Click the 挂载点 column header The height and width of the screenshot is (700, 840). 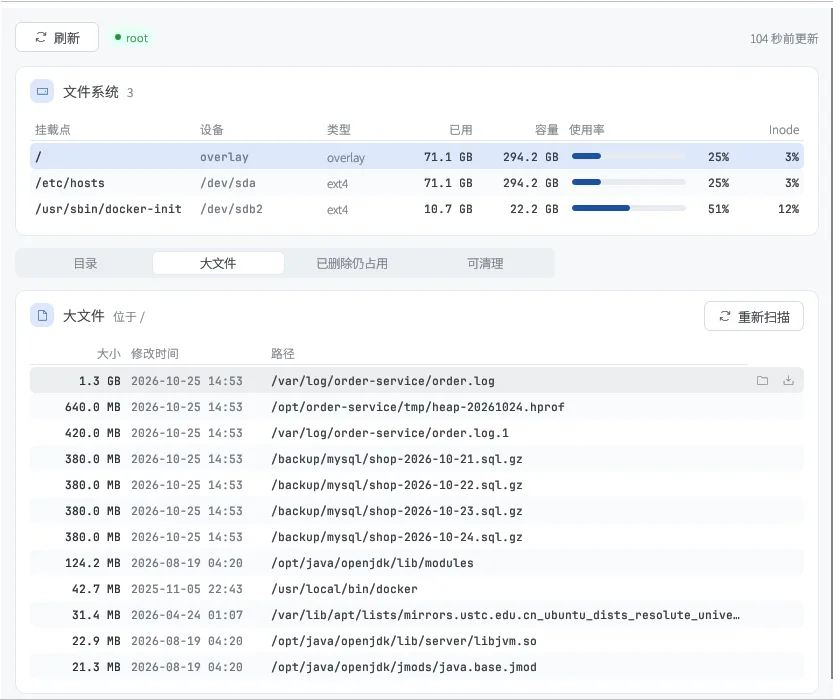[x=52, y=130]
